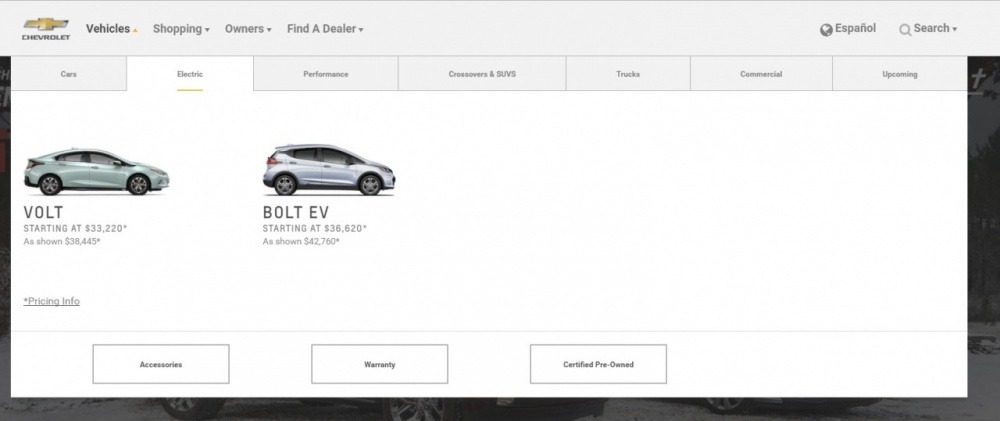Open the Pricing Info link
The width and height of the screenshot is (1000, 421).
52,301
